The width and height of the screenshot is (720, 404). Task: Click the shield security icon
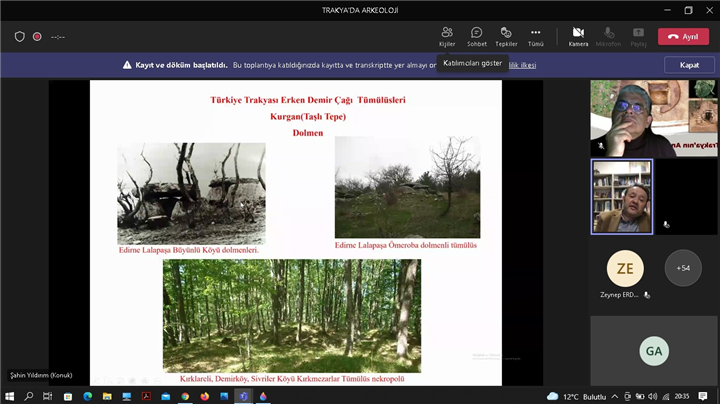19,37
